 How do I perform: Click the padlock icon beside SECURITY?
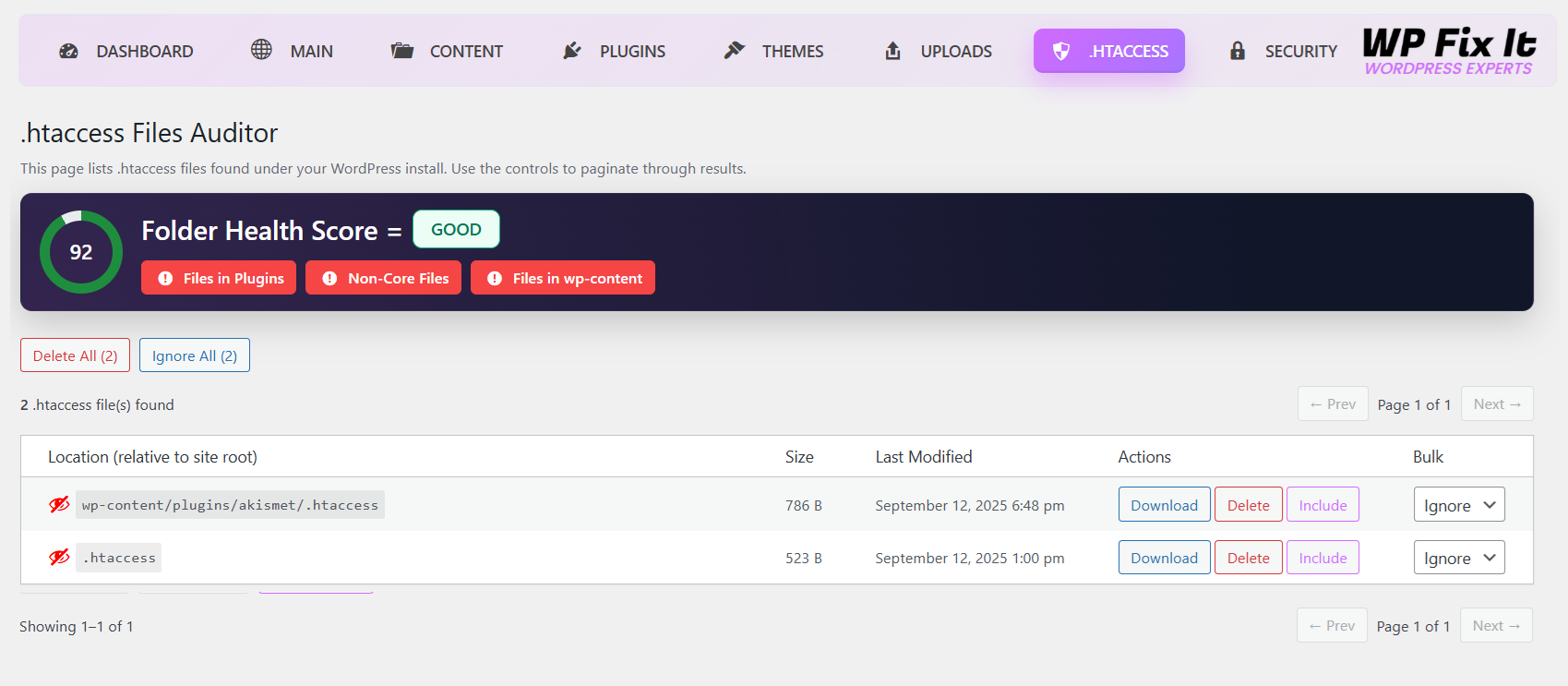point(1238,51)
